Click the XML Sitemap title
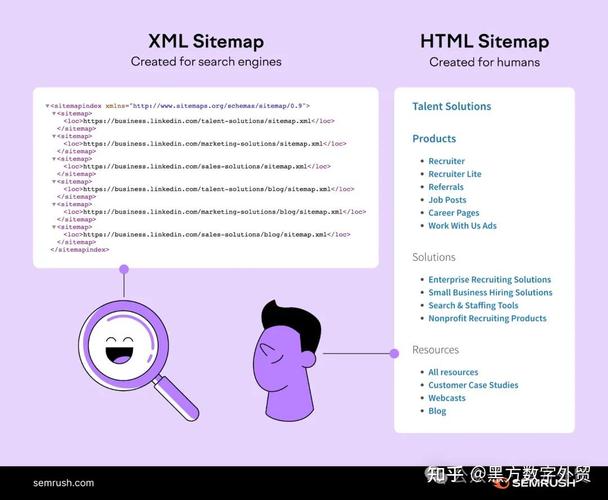Viewport: 608px width, 500px height. (206, 42)
